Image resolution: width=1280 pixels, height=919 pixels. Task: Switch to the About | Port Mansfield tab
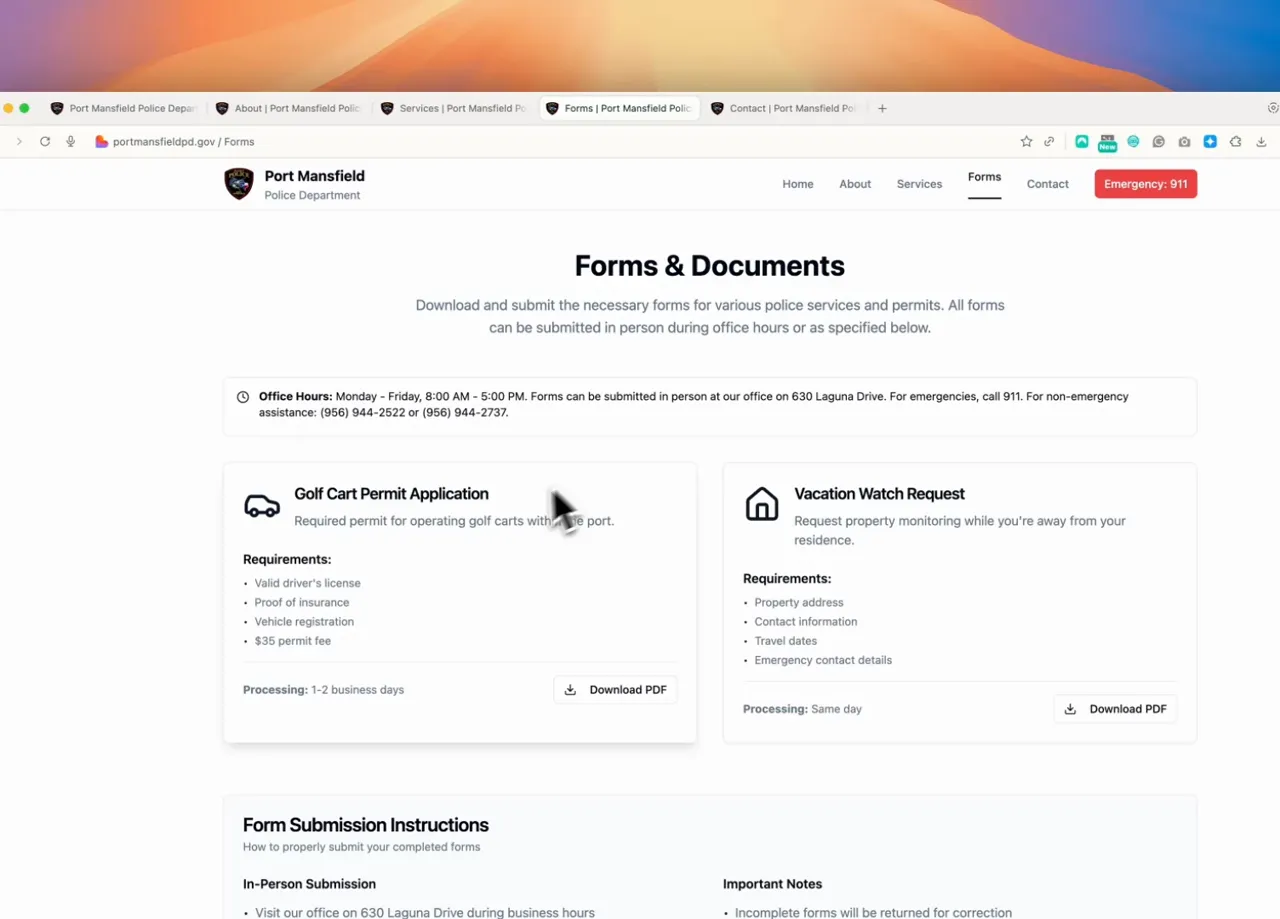[x=289, y=108]
